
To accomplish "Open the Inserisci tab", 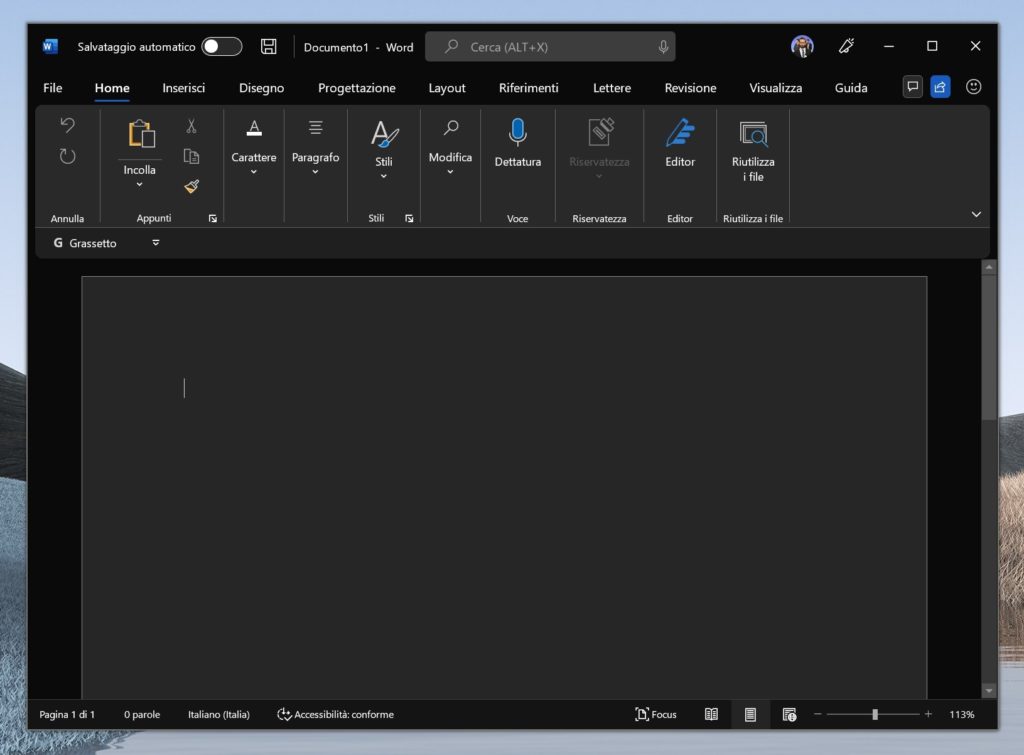I will pos(183,88).
